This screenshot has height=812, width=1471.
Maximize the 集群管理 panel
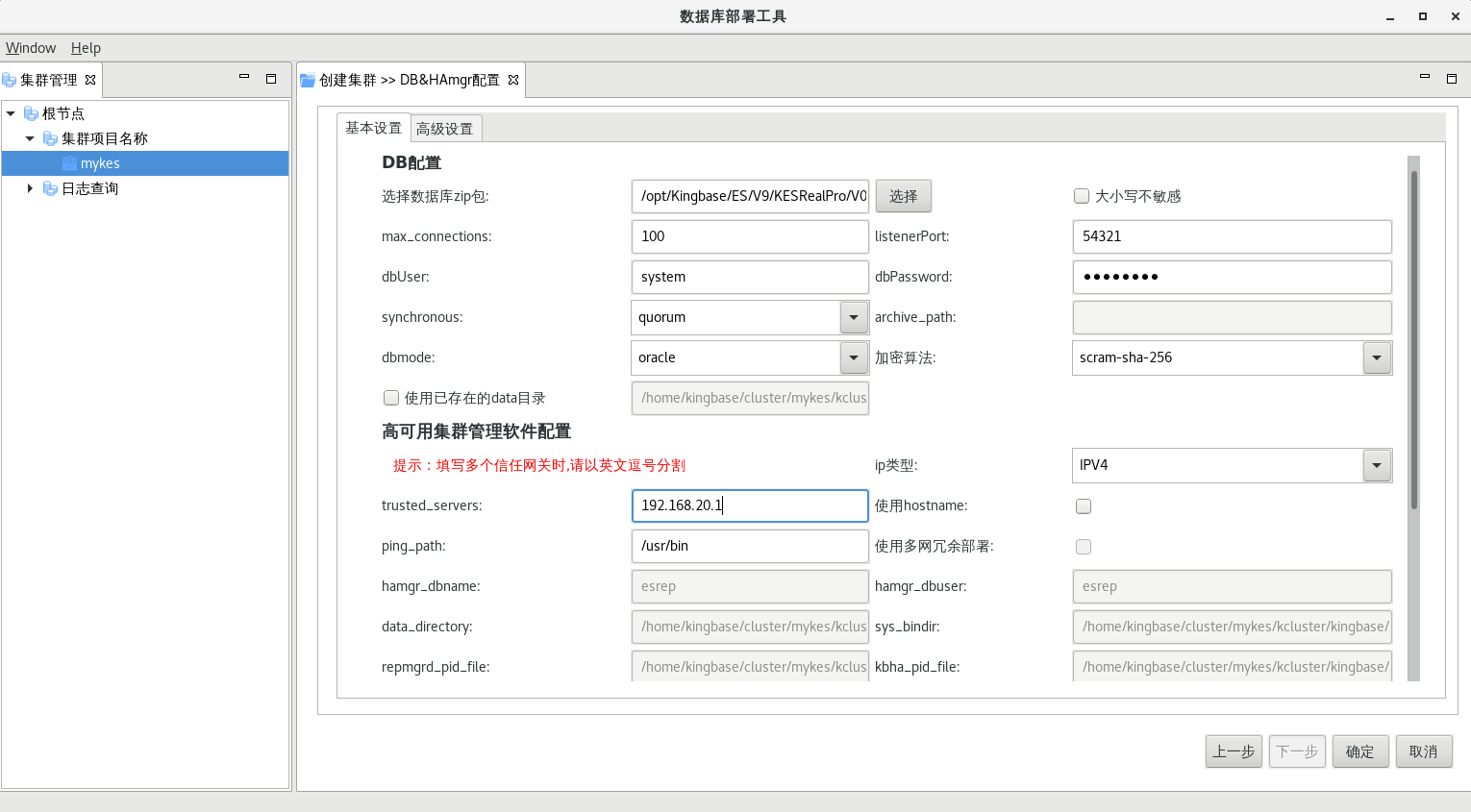271,79
